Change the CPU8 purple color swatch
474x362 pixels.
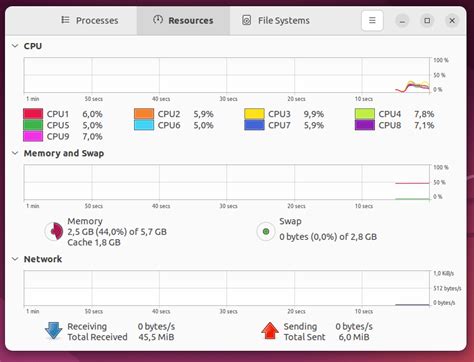pos(365,125)
